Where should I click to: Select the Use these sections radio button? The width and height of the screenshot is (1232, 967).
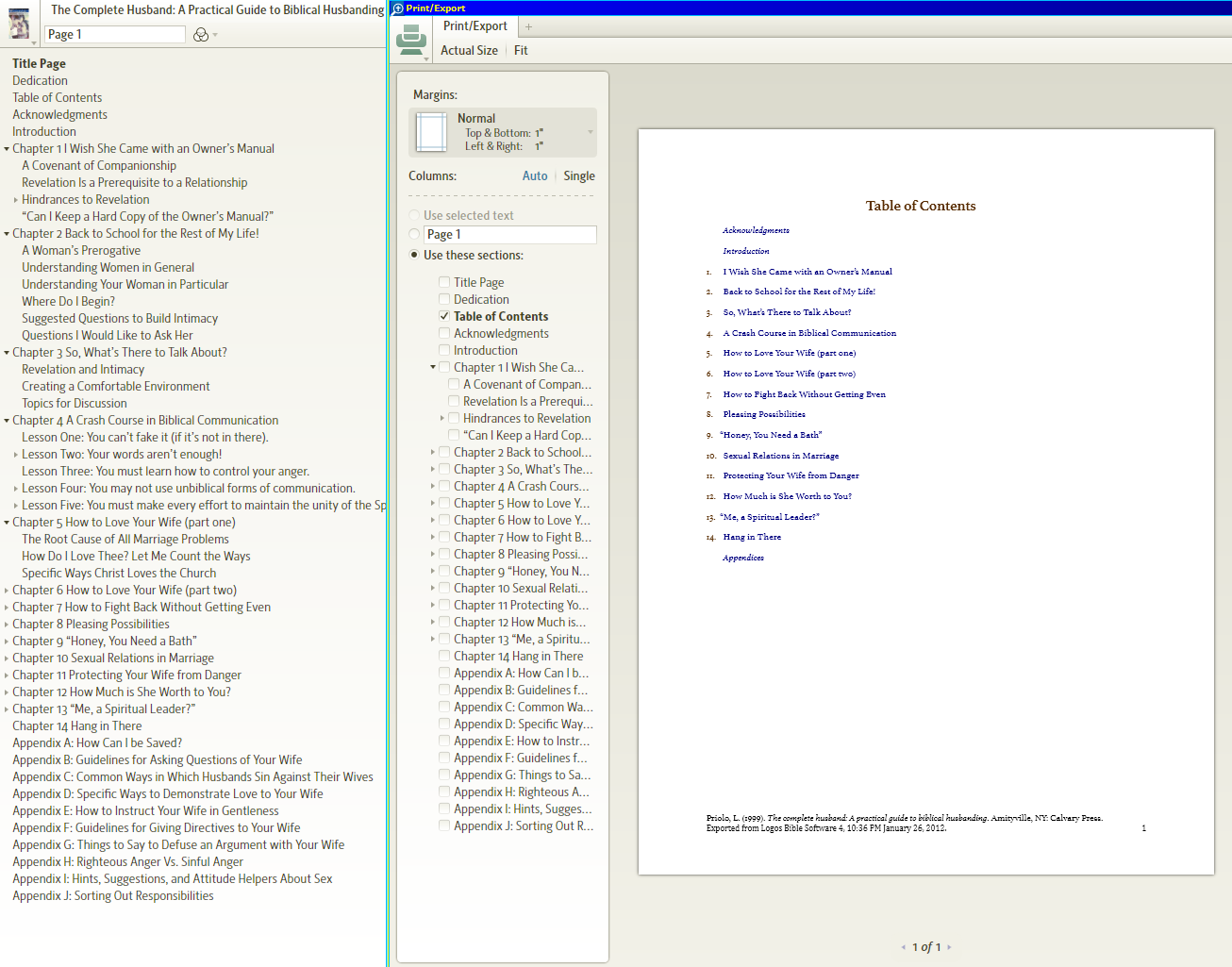point(414,255)
